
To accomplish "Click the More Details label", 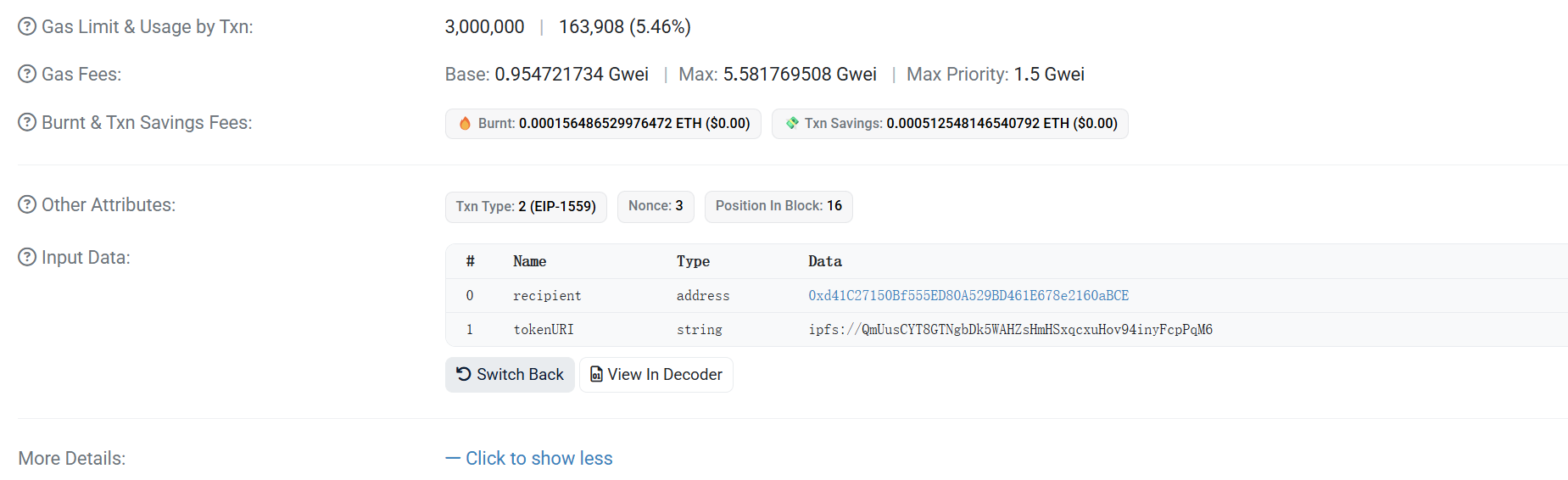I will [x=72, y=458].
